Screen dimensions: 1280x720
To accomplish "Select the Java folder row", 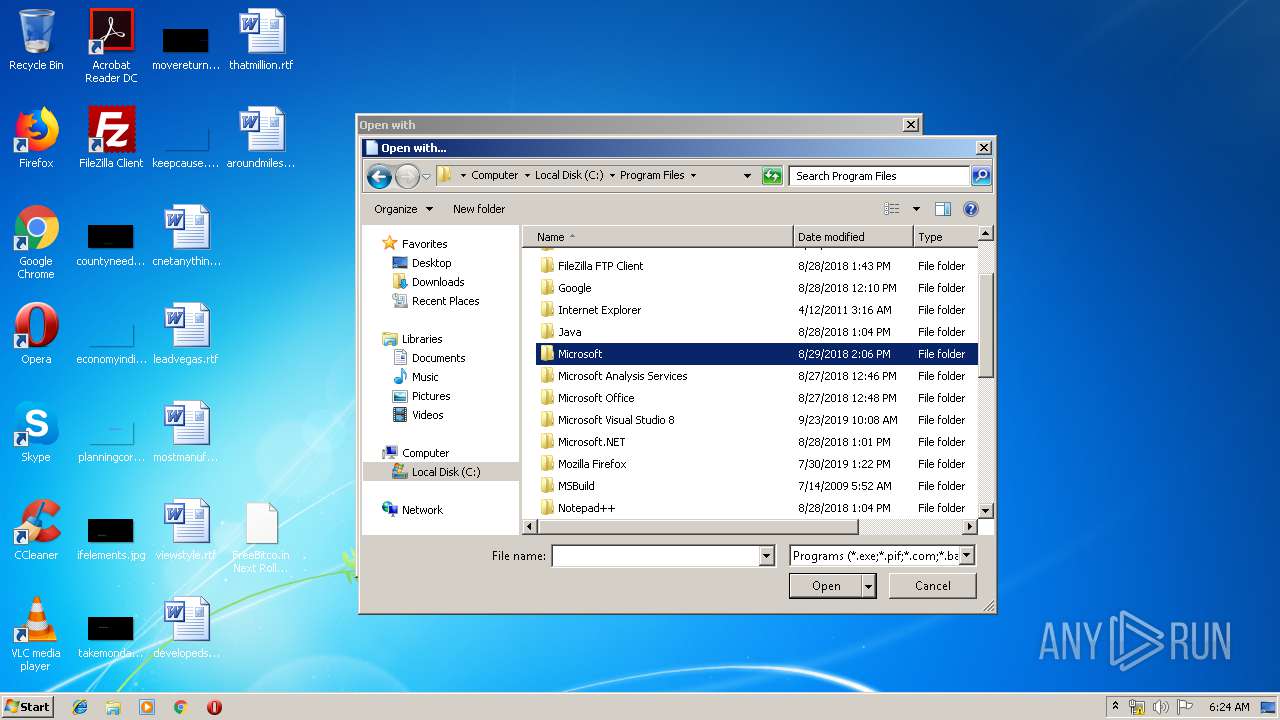I will point(756,332).
